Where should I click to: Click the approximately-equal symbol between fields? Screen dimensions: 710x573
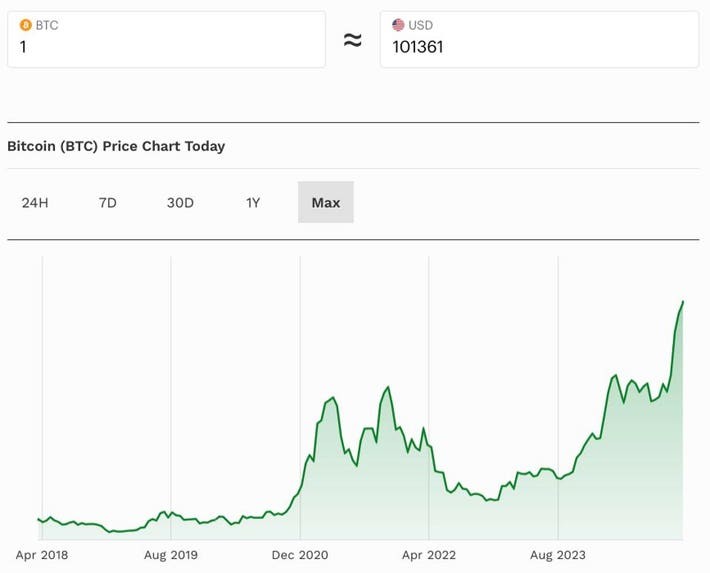(352, 40)
